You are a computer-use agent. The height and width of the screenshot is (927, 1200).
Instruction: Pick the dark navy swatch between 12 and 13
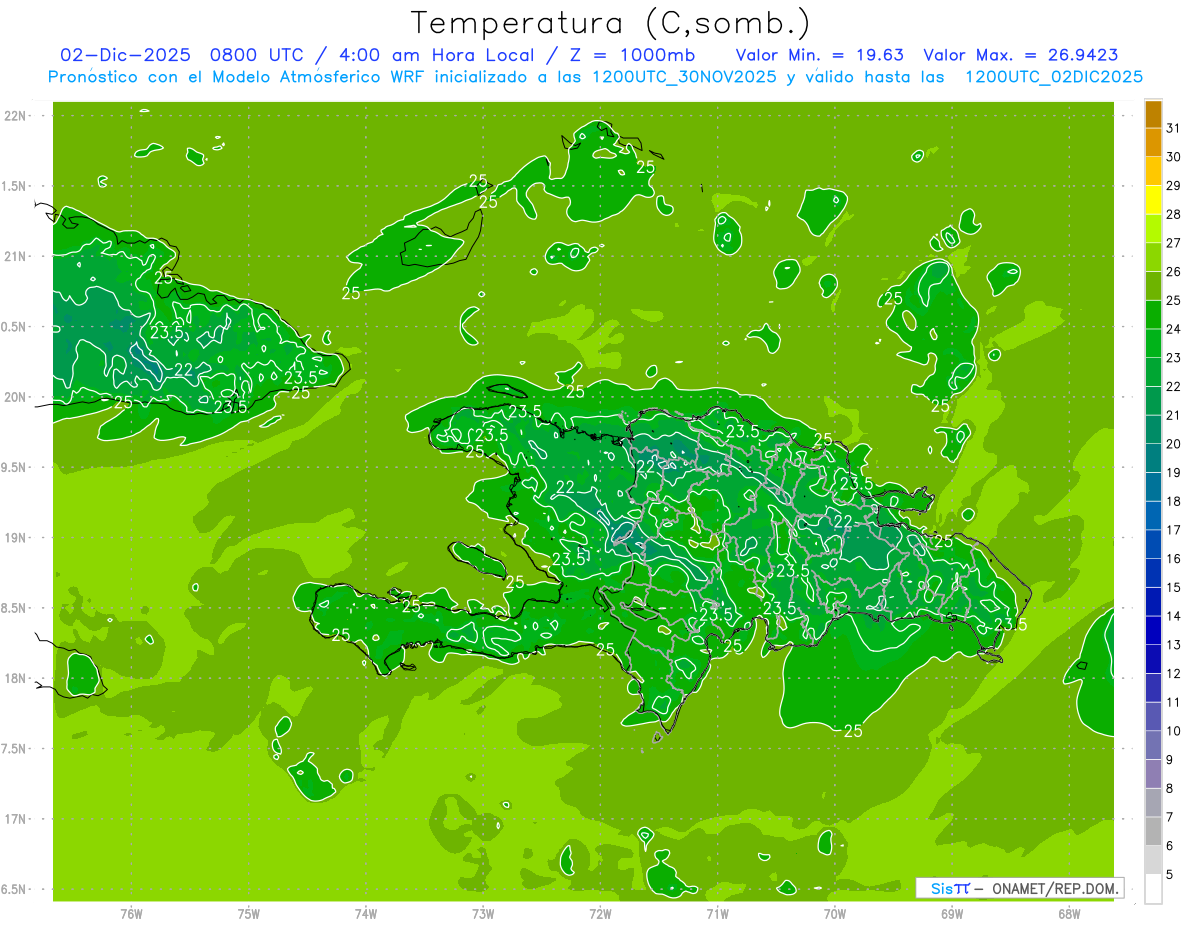(1153, 659)
